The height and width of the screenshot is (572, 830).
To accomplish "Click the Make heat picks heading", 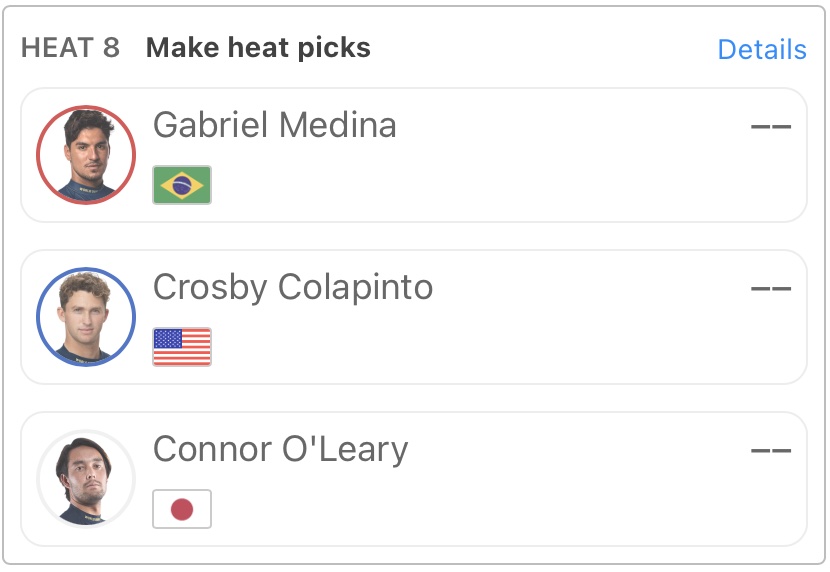I will [x=258, y=48].
